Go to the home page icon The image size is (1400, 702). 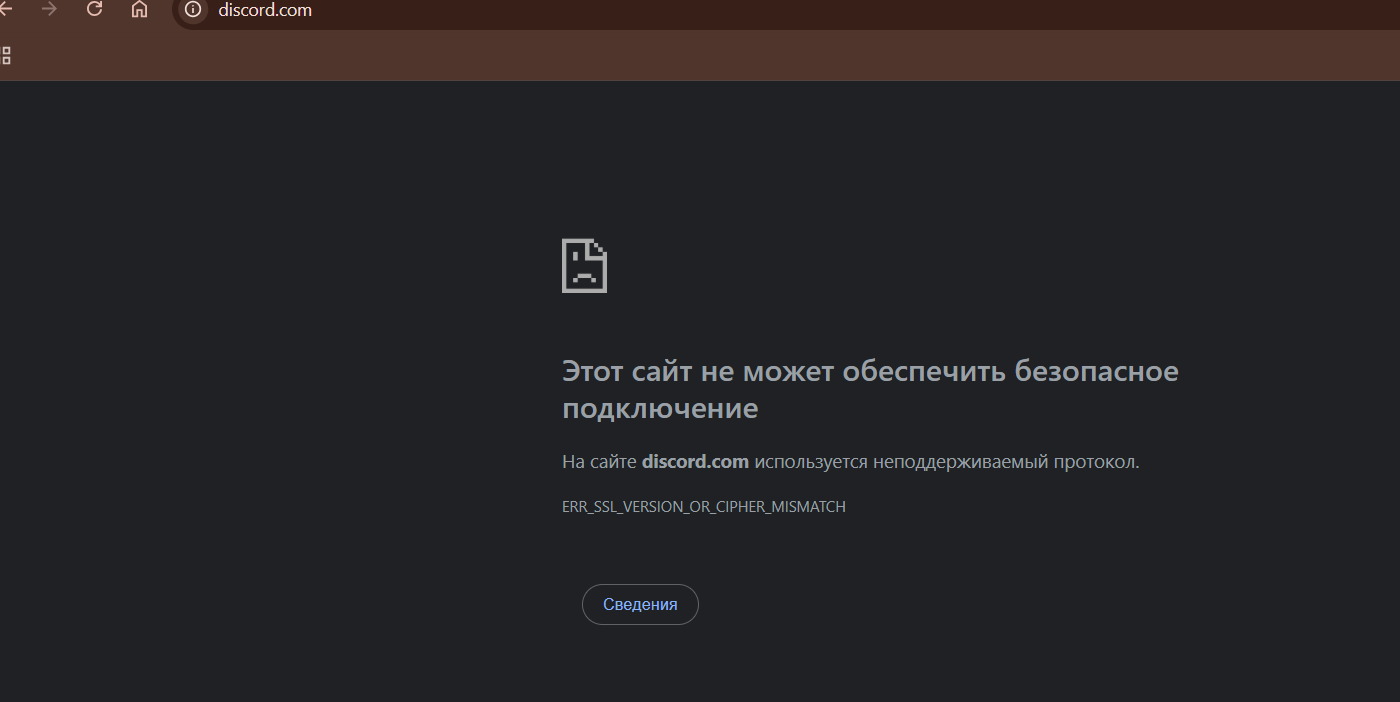(139, 10)
